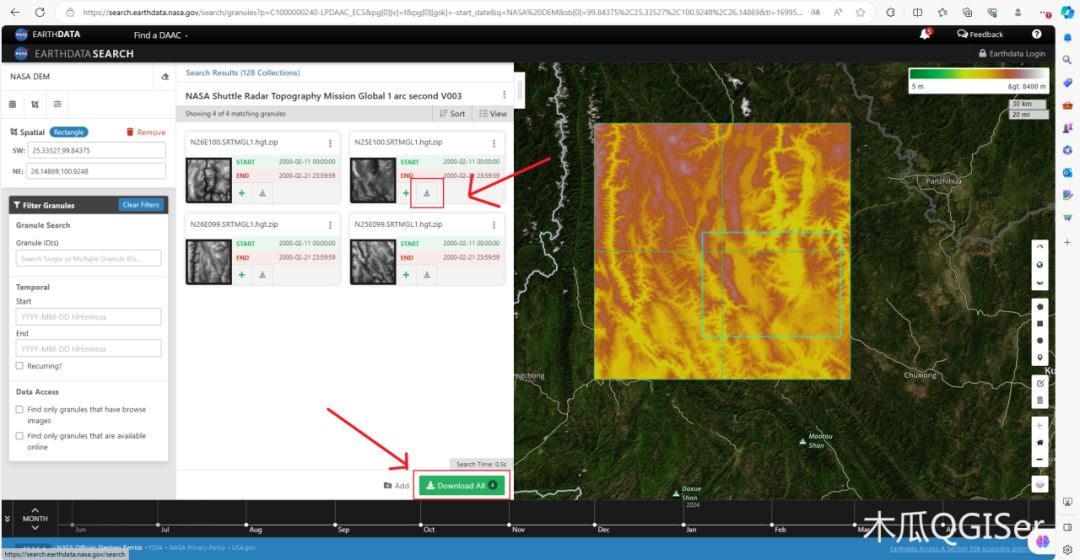Open options menu for N25E099.SRTMGL1.hgt.zip

[494, 225]
